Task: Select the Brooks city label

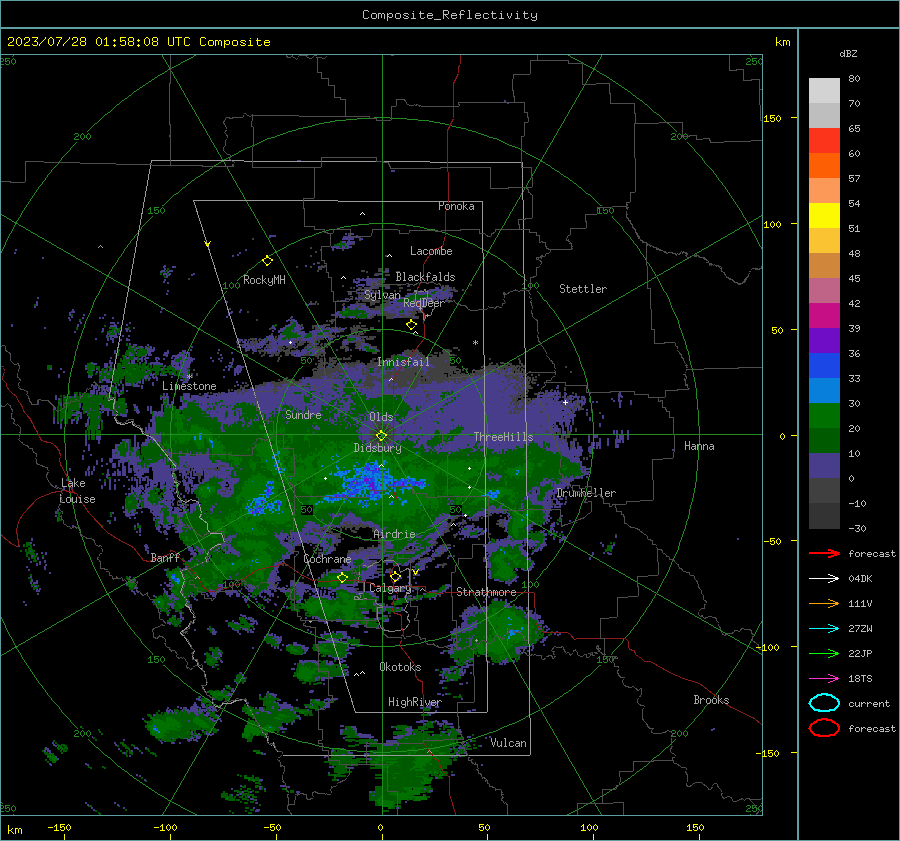Action: 711,700
